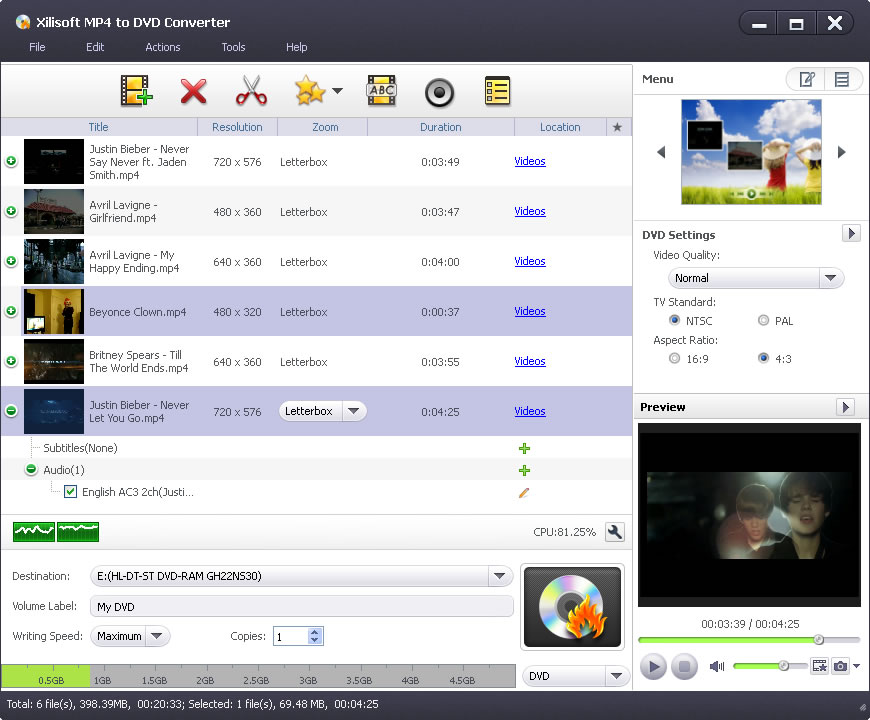The image size is (870, 720).
Task: Click the ABC subtitle icon
Action: pos(381,92)
